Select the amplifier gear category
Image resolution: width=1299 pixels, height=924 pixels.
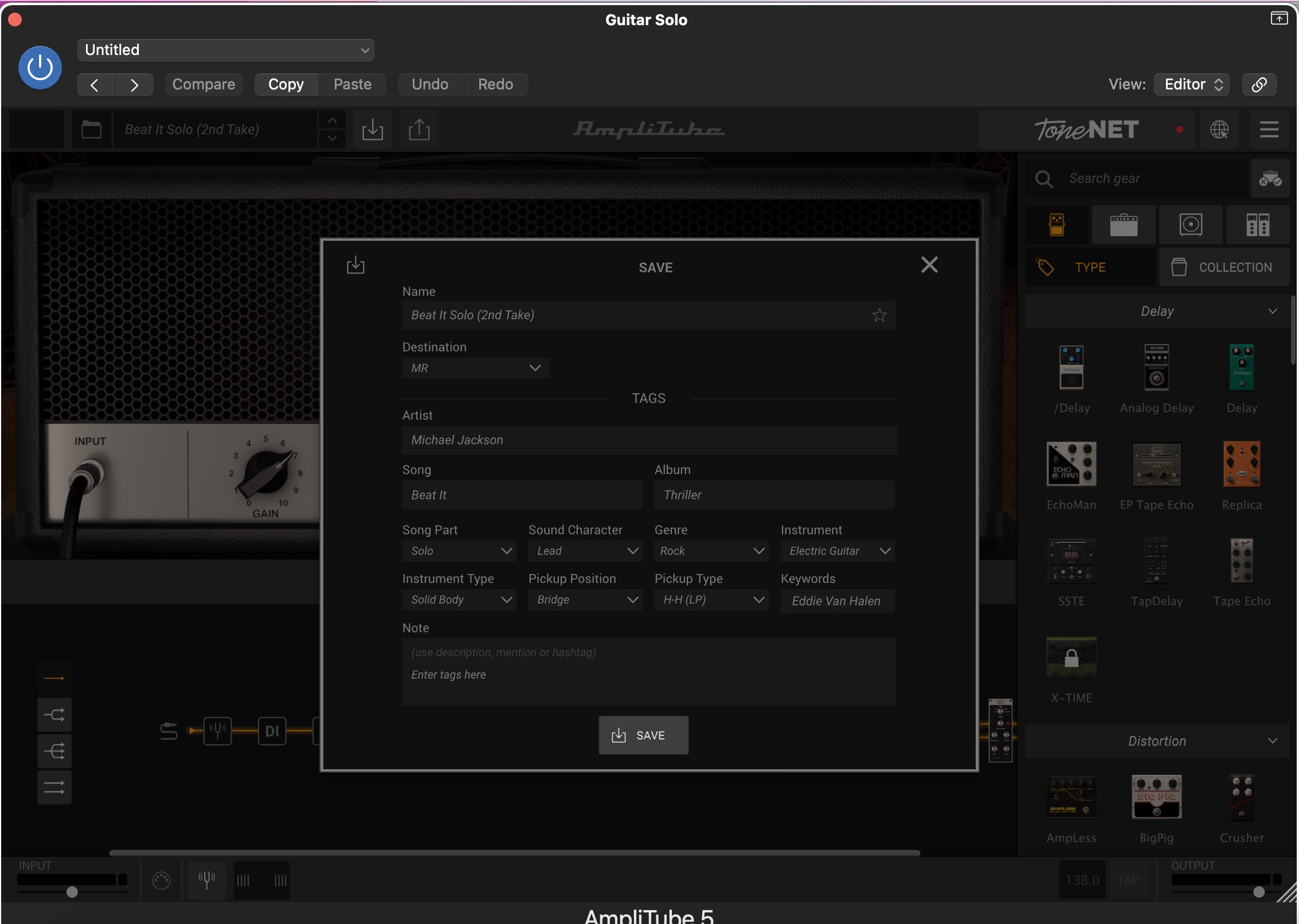pyautogui.click(x=1124, y=225)
